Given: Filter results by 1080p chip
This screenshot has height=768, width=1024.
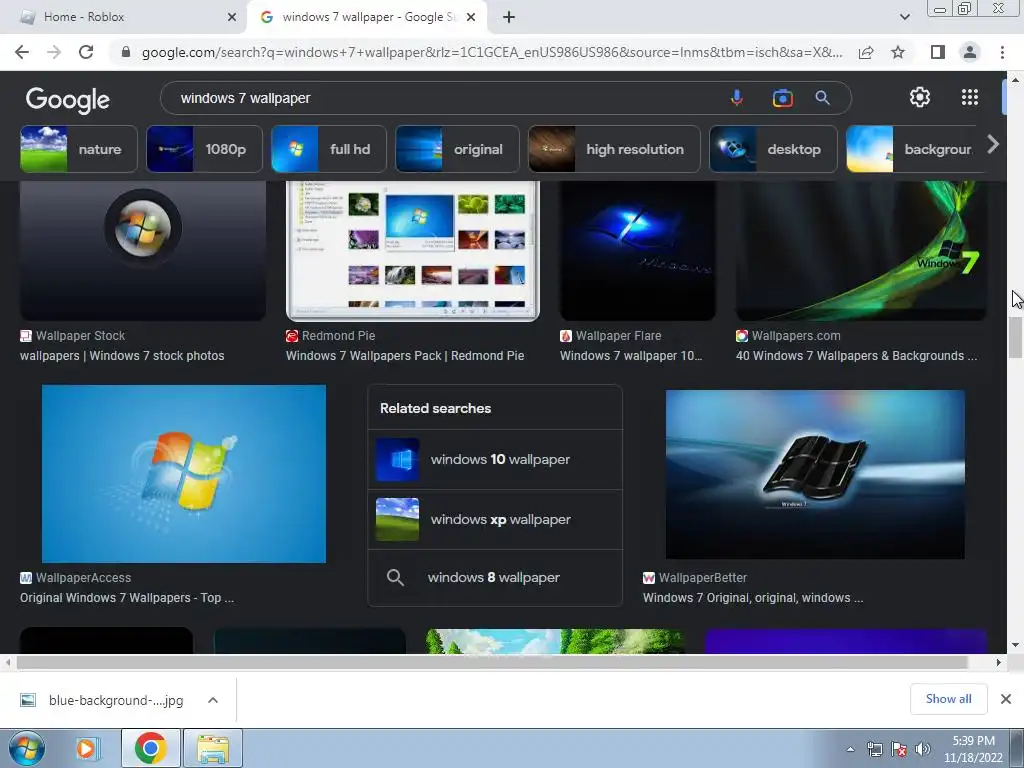Looking at the screenshot, I should [204, 149].
